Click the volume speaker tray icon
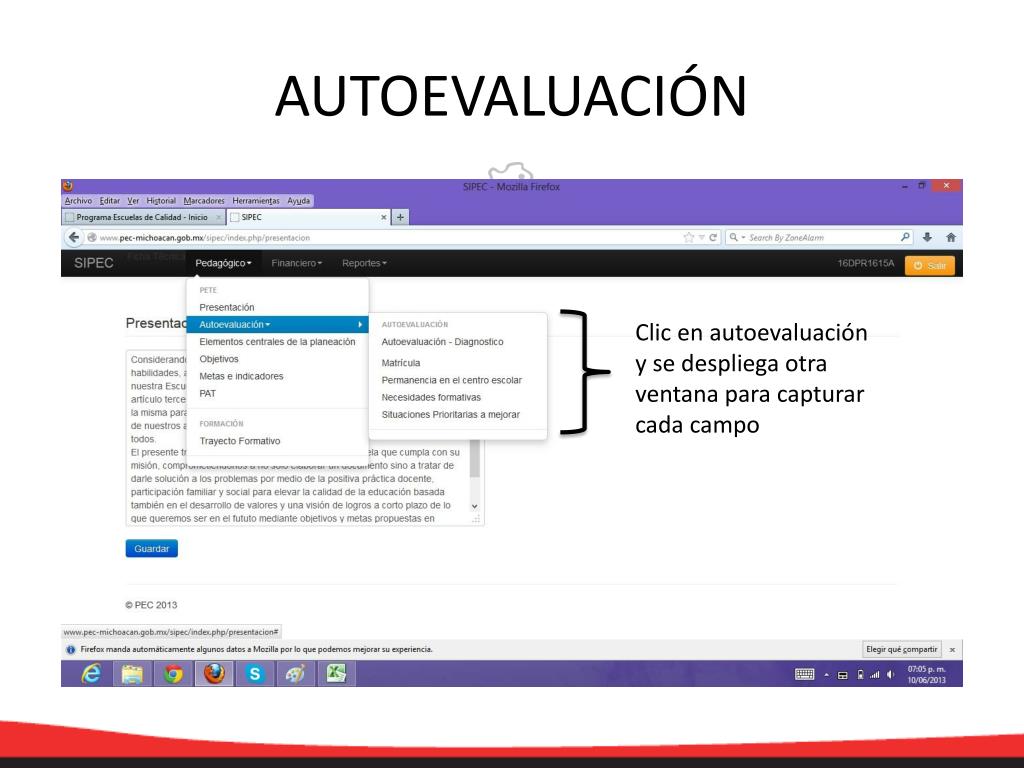The height and width of the screenshot is (768, 1024). [x=890, y=675]
